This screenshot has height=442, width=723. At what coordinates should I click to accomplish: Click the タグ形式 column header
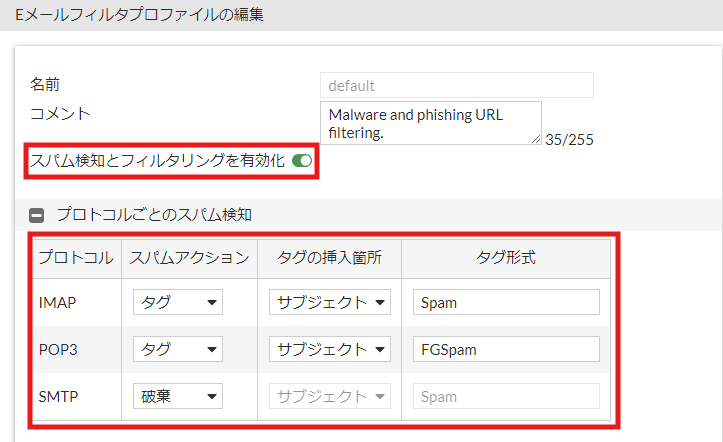(x=506, y=258)
